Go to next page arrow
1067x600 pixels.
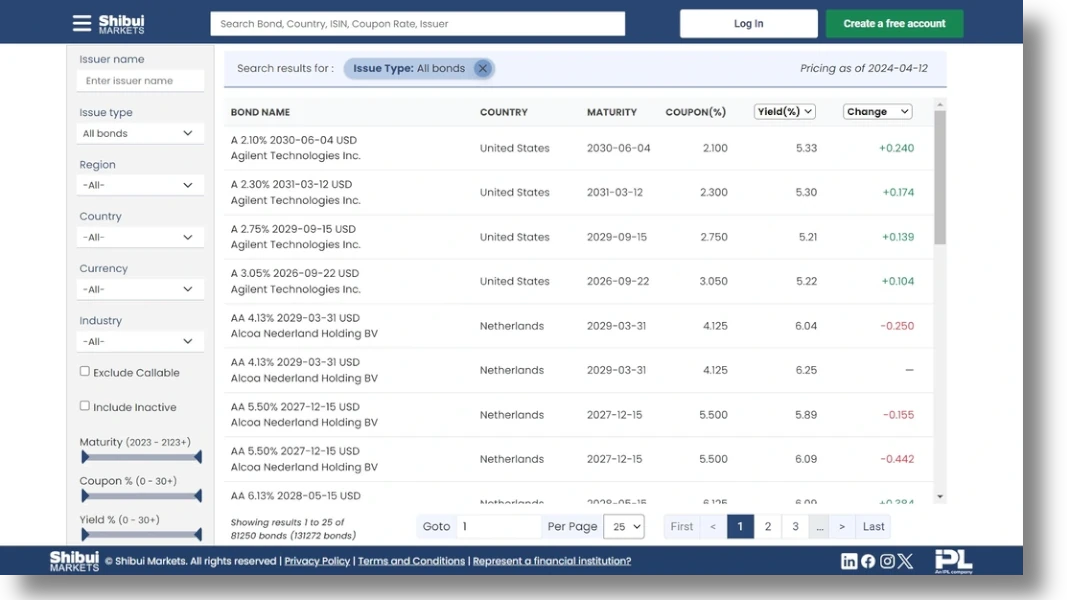pos(842,527)
